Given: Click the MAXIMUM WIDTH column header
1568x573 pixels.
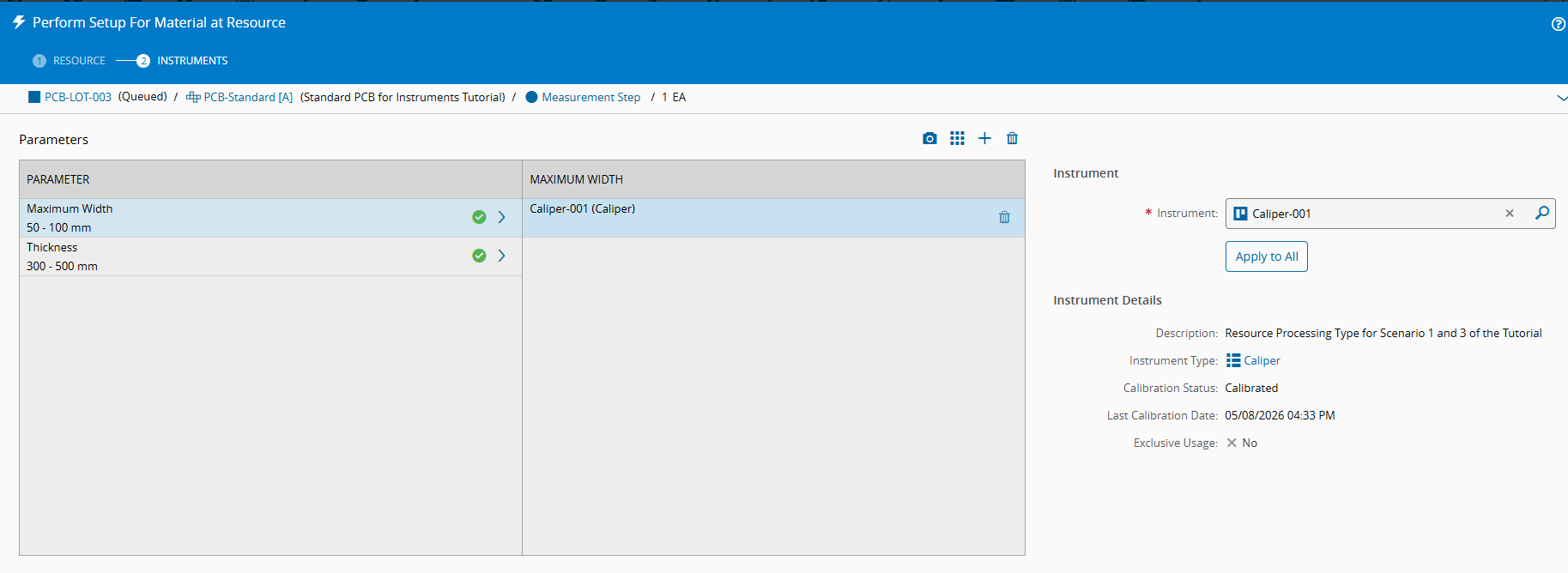Looking at the screenshot, I should click(773, 179).
